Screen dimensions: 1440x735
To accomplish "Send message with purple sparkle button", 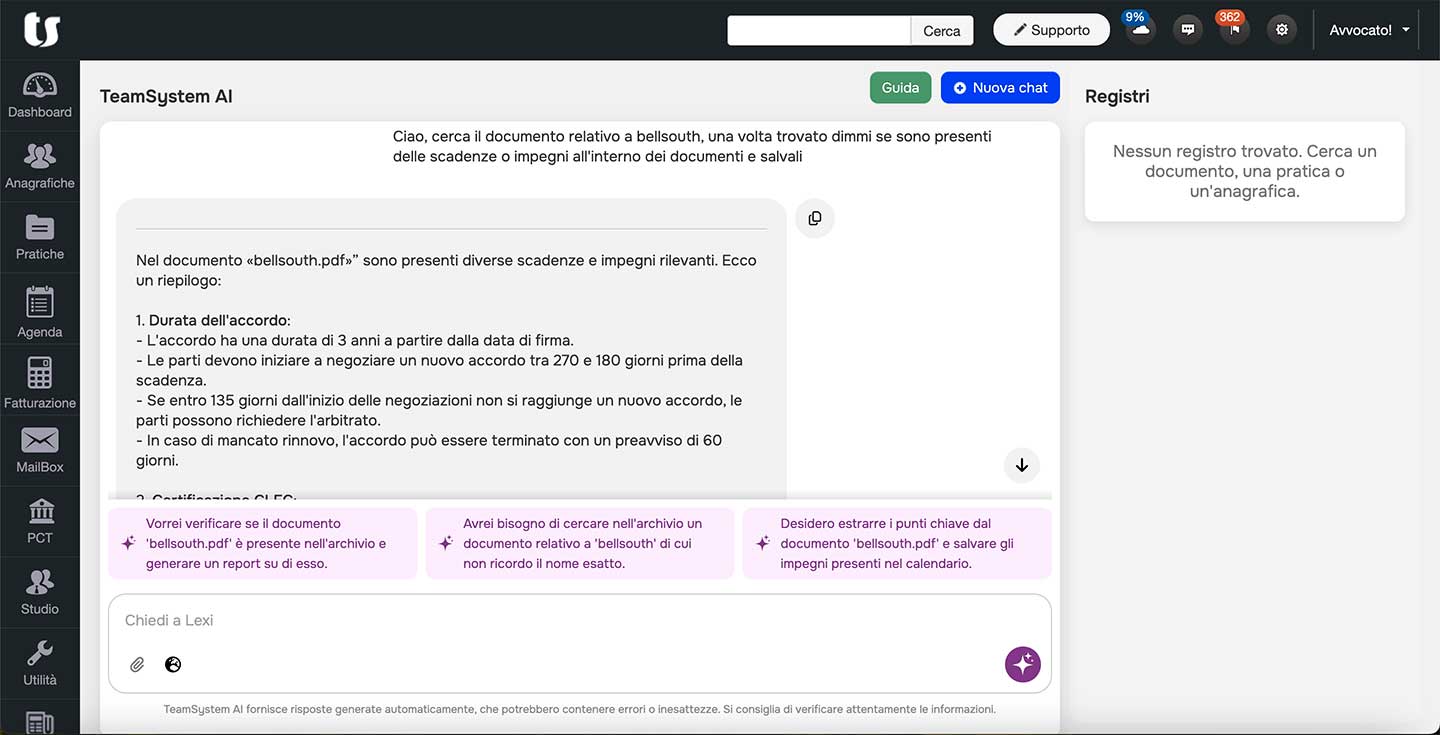I will tap(1023, 664).
